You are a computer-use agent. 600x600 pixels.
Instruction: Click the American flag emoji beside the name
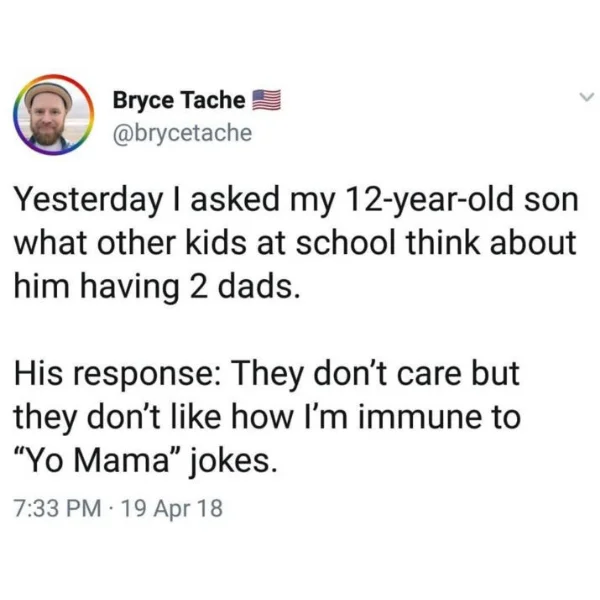click(266, 100)
